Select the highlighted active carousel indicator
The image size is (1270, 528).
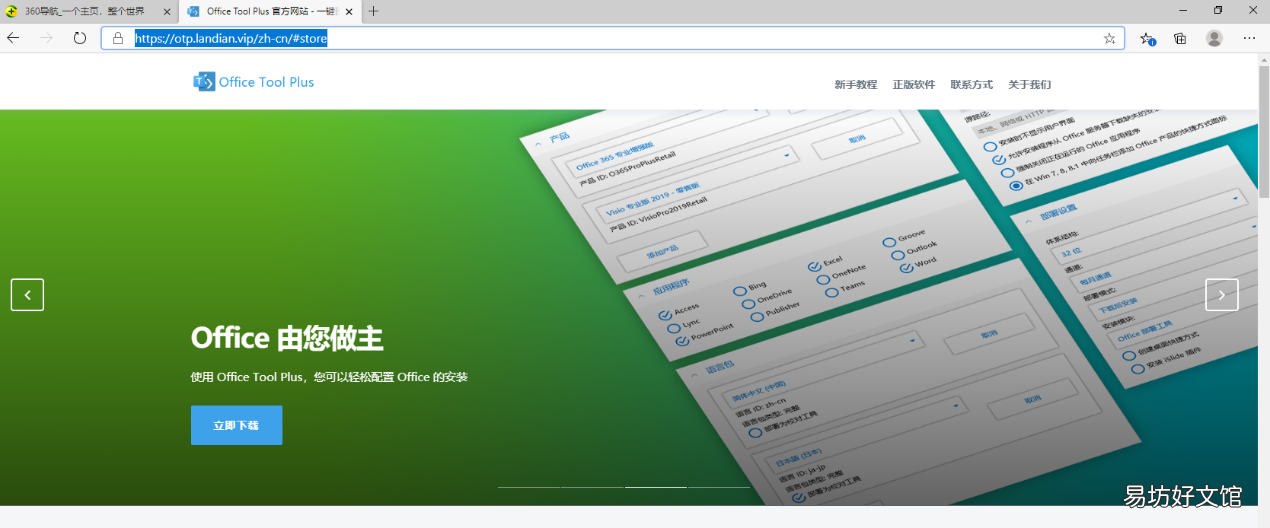(x=656, y=487)
